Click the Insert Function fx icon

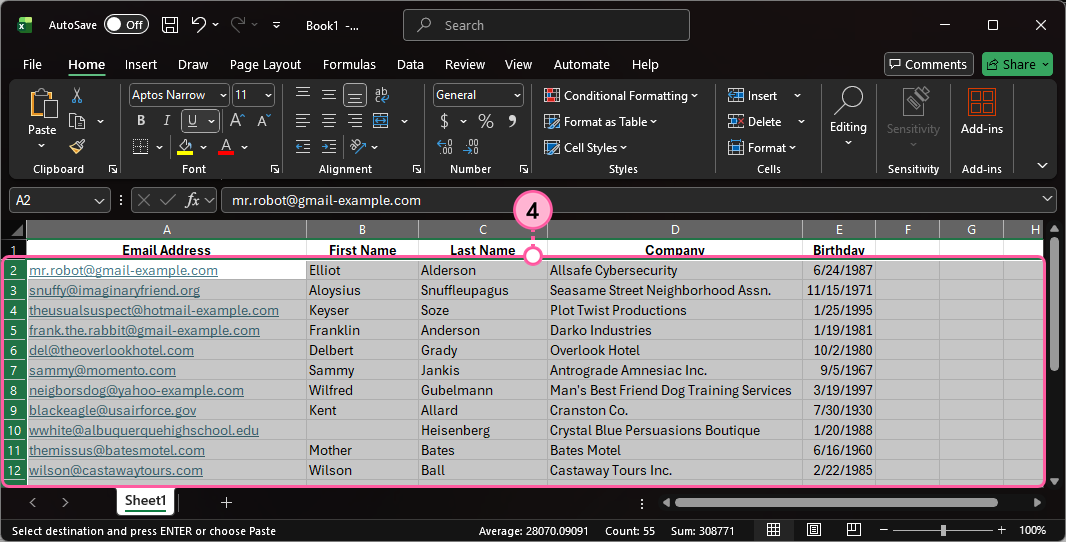click(x=192, y=200)
